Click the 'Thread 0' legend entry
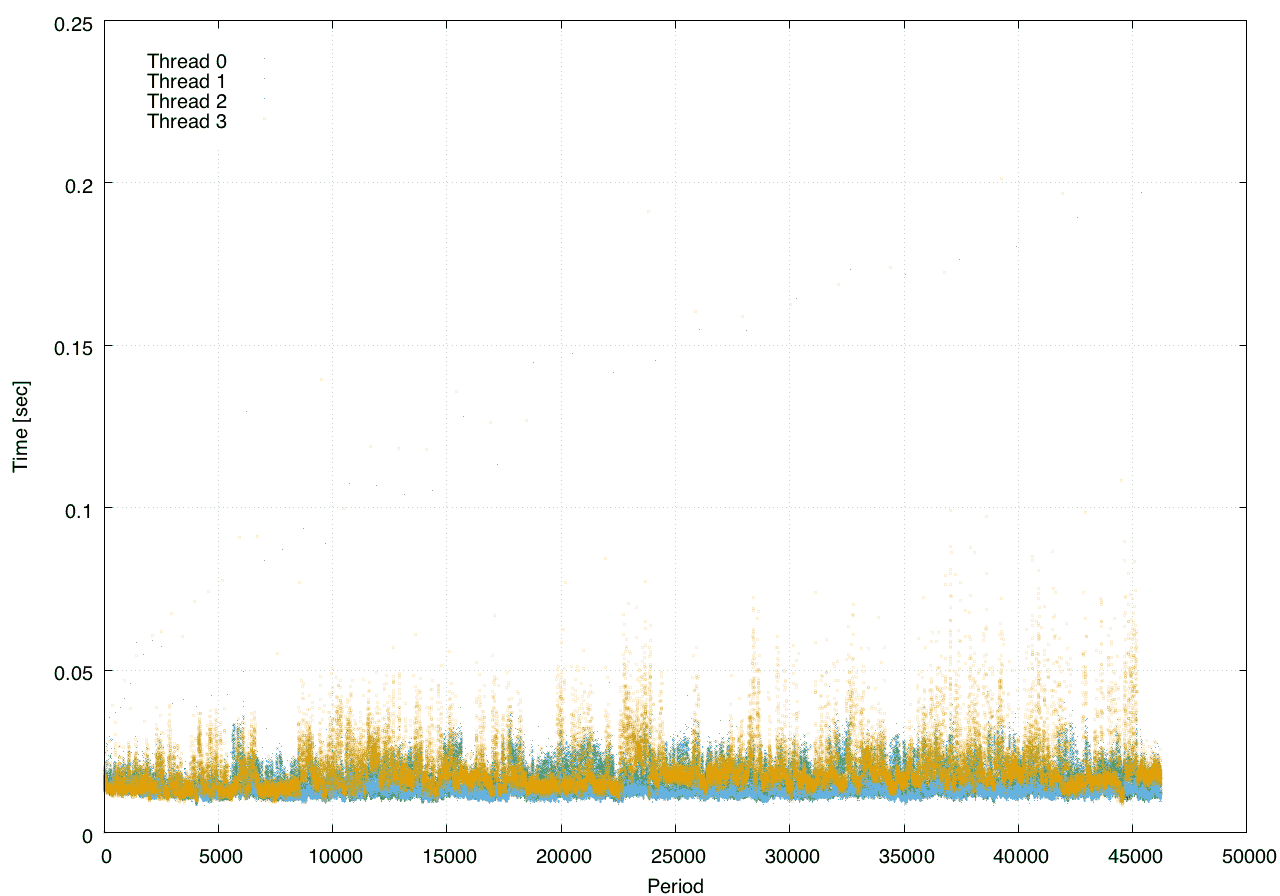This screenshot has height=896, width=1280. point(187,61)
